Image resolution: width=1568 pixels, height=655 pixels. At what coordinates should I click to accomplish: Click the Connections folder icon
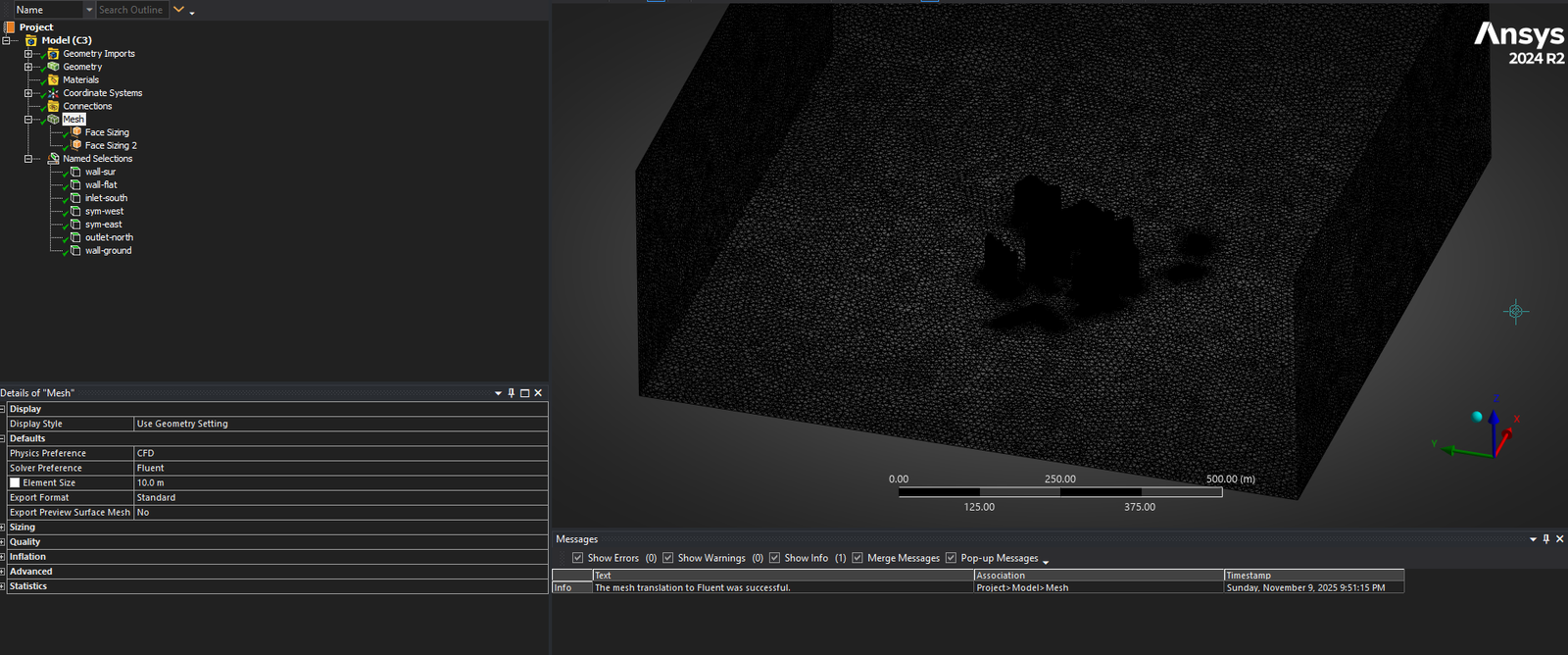click(54, 106)
